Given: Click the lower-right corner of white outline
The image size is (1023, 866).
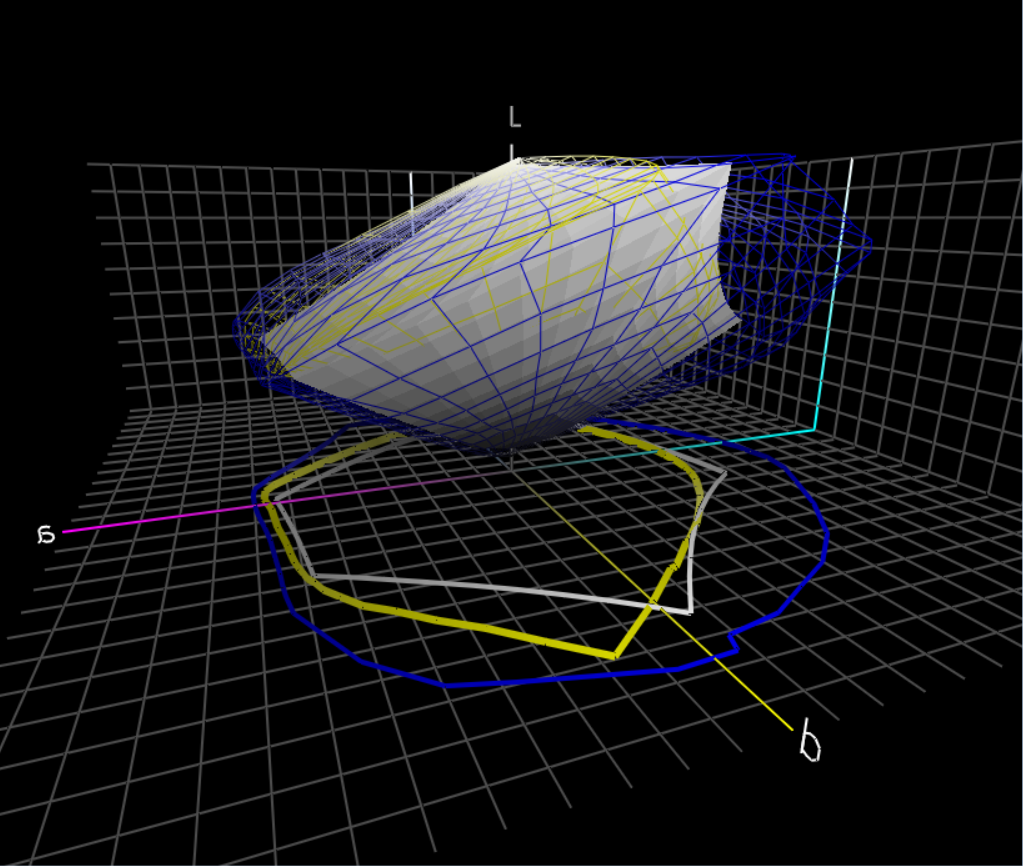Looking at the screenshot, I should pyautogui.click(x=689, y=610).
